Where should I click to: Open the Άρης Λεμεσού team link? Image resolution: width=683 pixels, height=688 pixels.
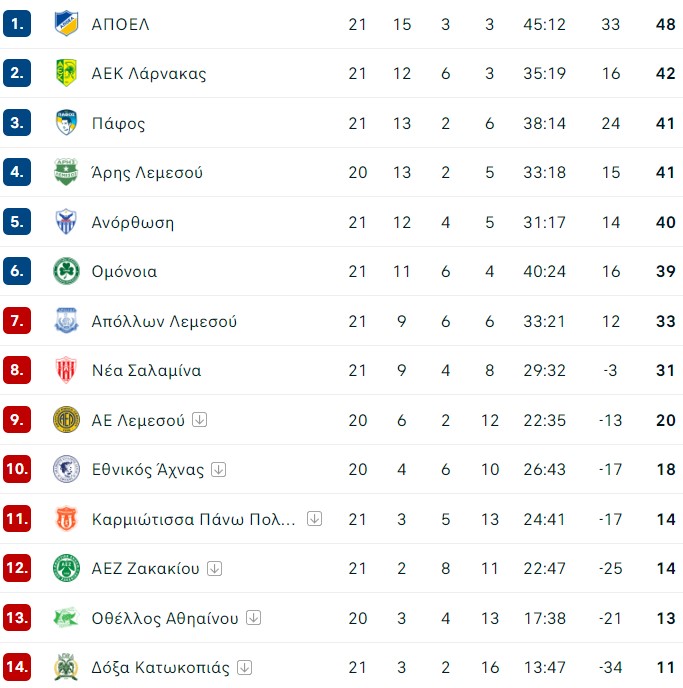click(147, 172)
